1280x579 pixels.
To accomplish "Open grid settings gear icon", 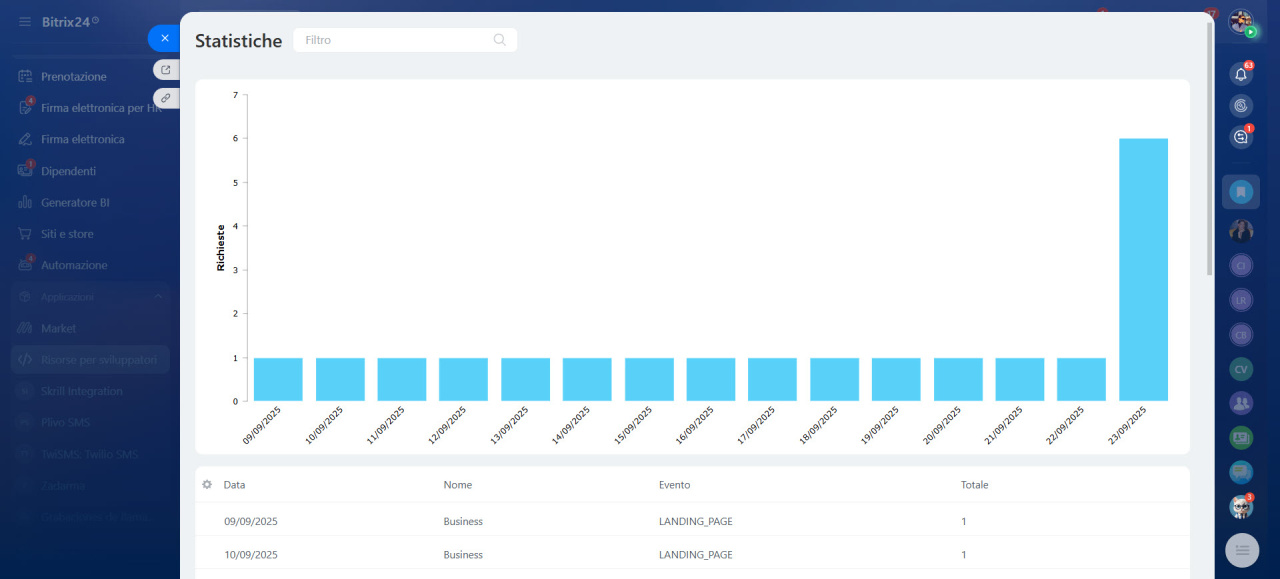I will tap(207, 485).
